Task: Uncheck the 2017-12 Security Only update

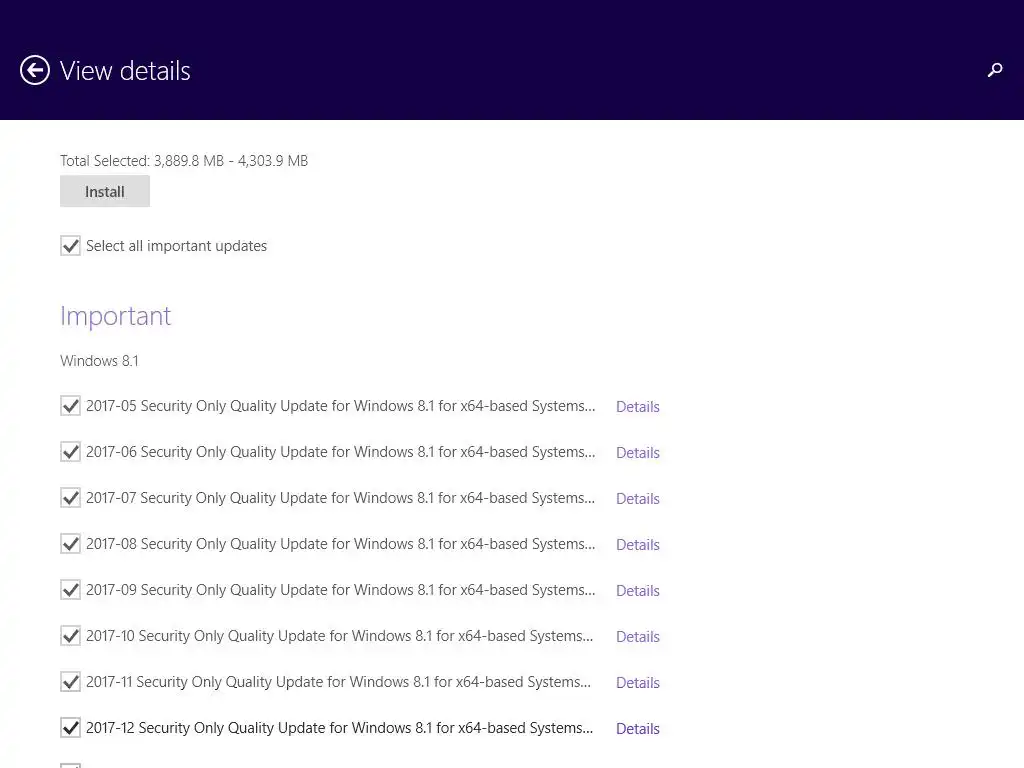Action: pyautogui.click(x=70, y=728)
